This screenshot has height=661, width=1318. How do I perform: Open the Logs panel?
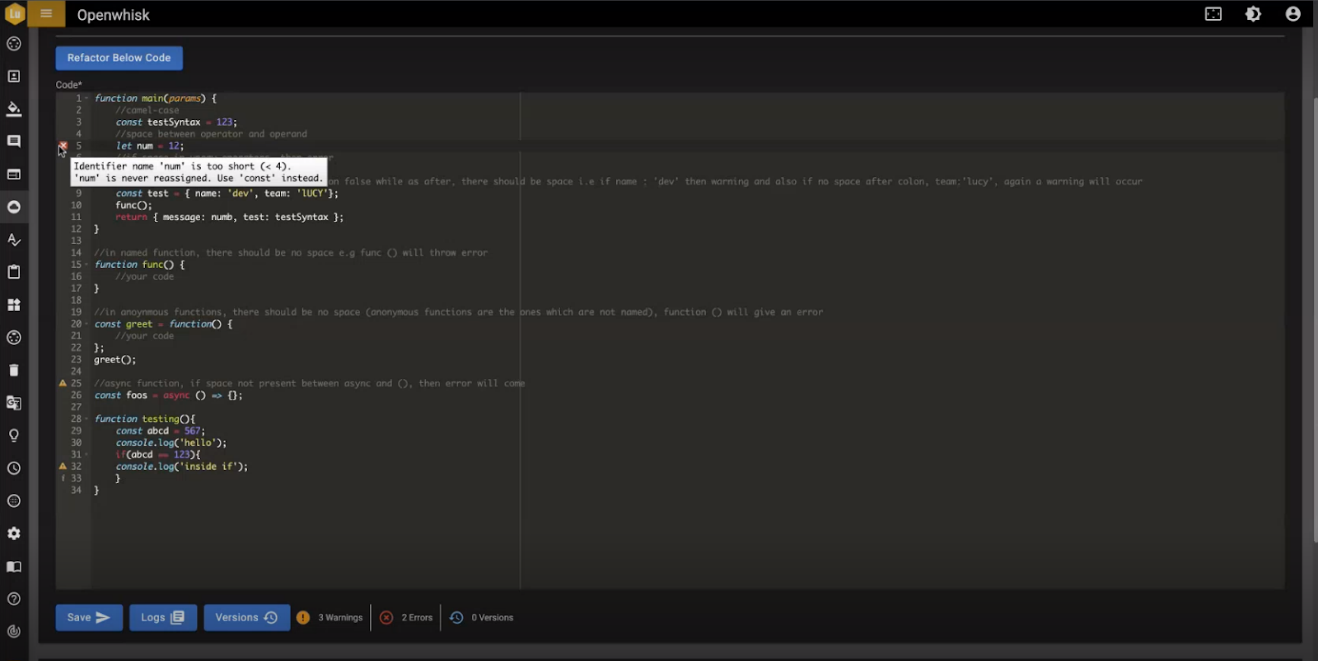163,618
